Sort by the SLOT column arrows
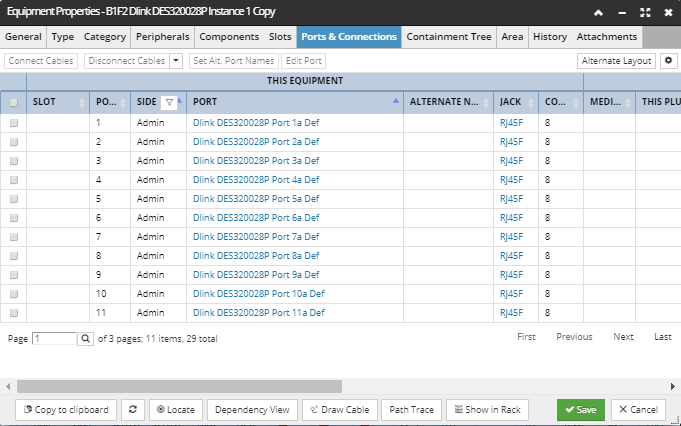Screen dimensions: 681x426 tap(82, 102)
